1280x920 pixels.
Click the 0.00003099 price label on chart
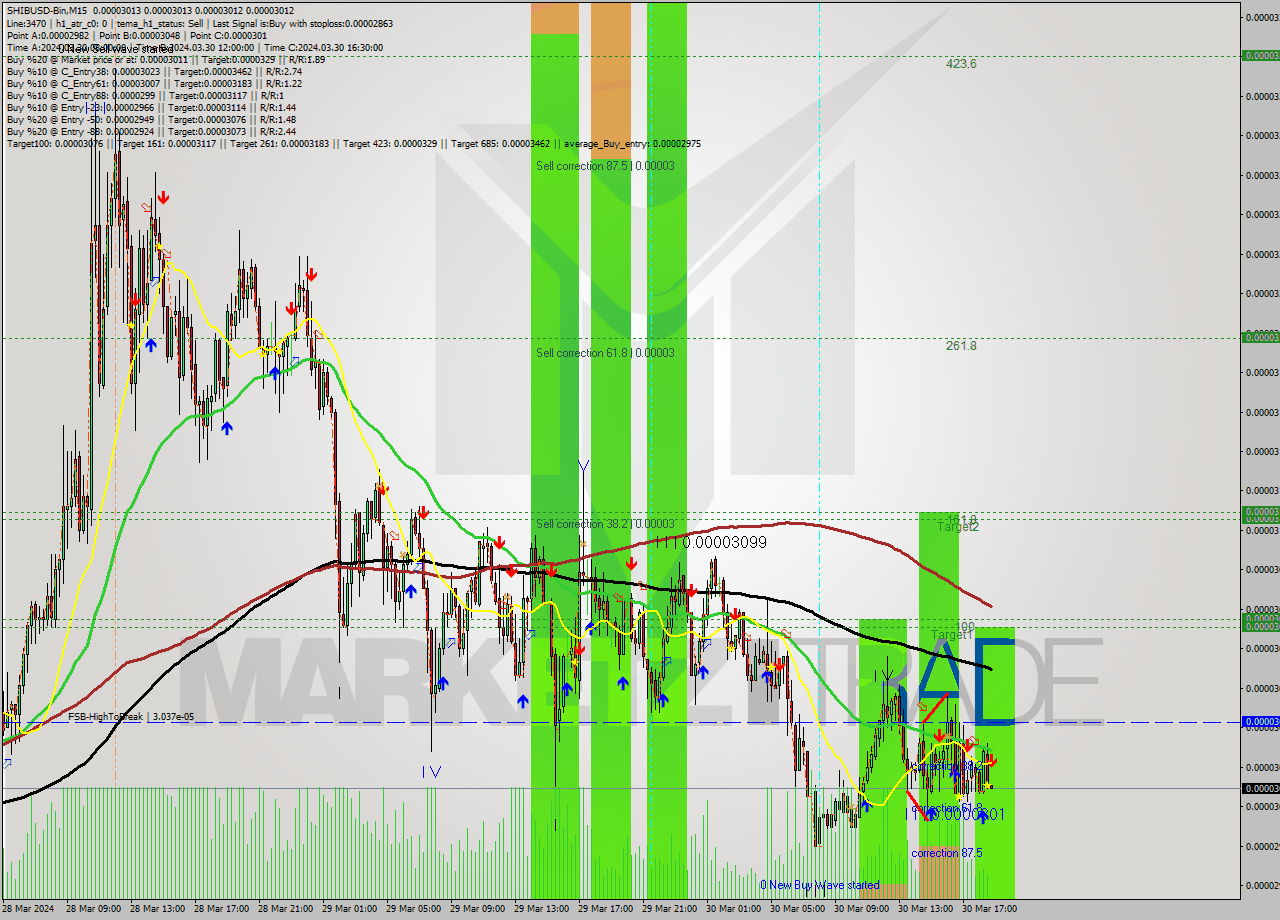(x=725, y=542)
